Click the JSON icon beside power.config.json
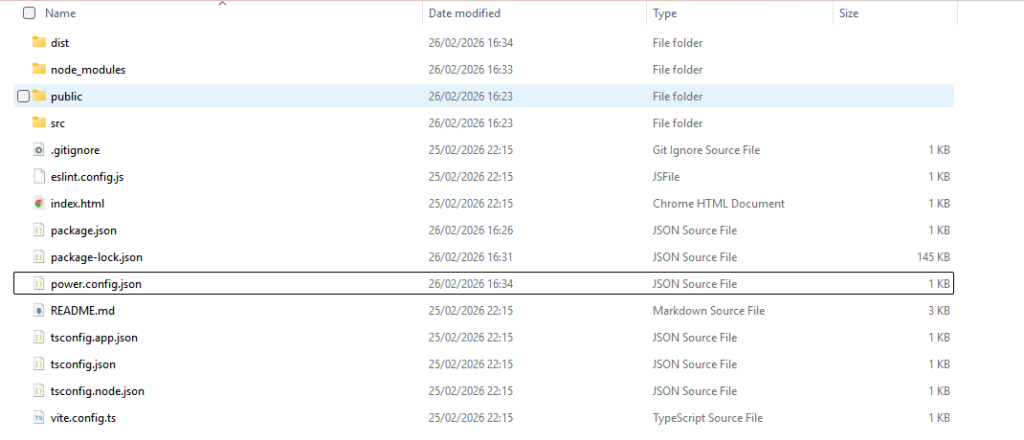1024x440 pixels. pos(39,284)
